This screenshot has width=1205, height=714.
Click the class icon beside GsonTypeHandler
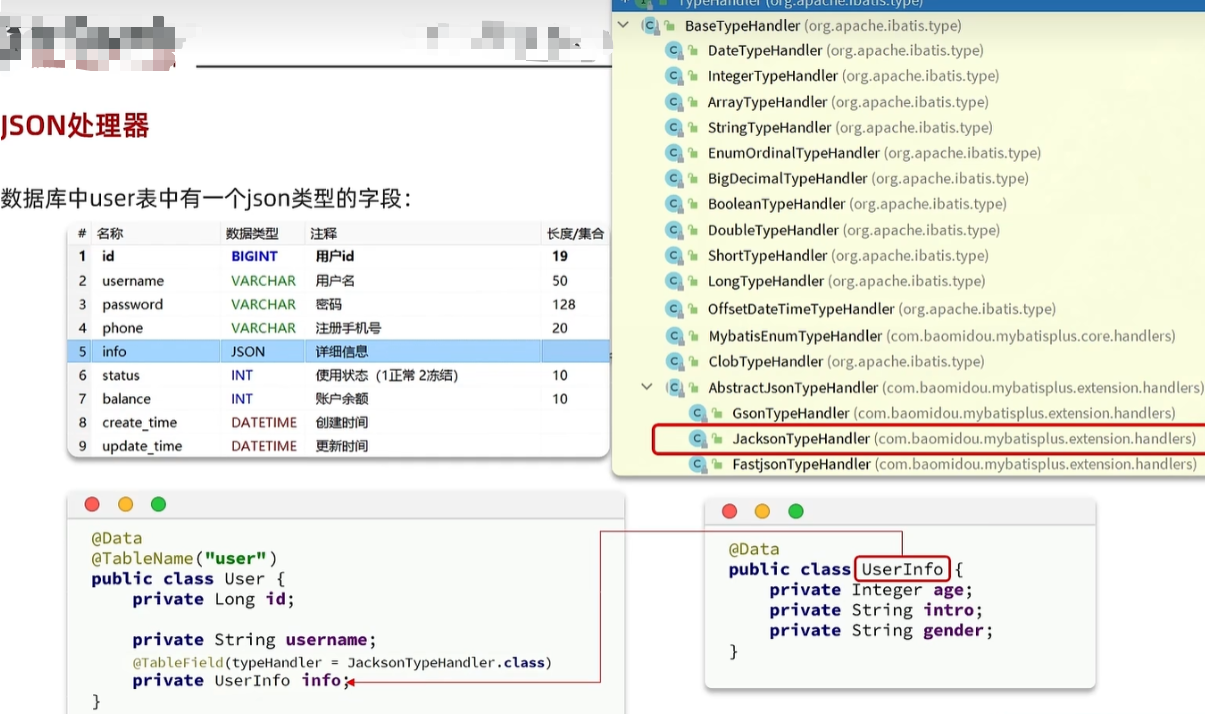coord(698,413)
